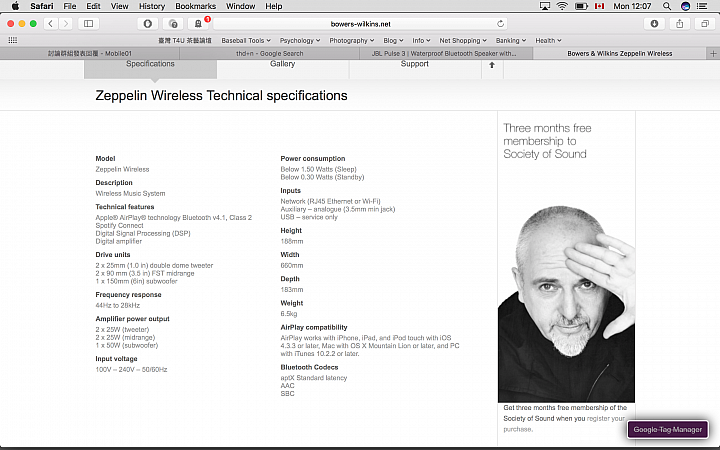Click 'Three months free membership' heading
The height and width of the screenshot is (450, 720).
[x=547, y=141]
